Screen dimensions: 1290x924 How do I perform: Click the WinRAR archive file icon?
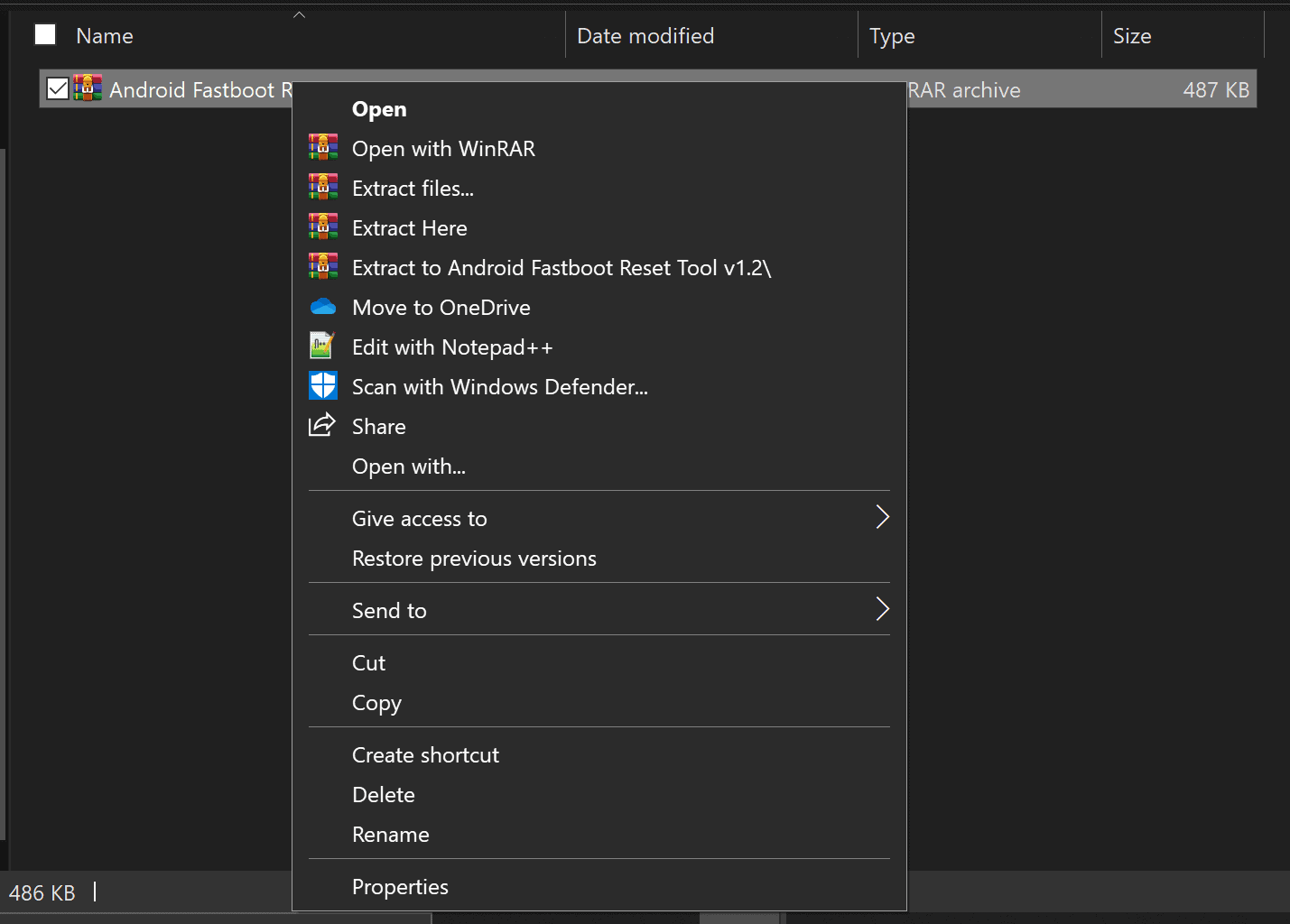[x=87, y=88]
